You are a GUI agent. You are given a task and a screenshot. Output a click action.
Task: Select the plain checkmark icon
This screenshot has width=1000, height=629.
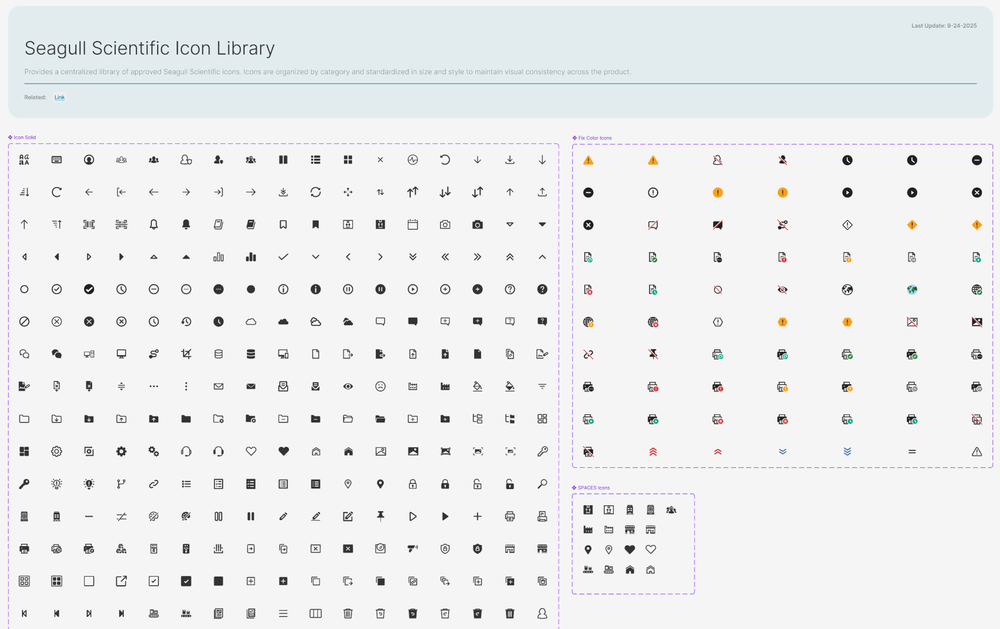coord(283,257)
